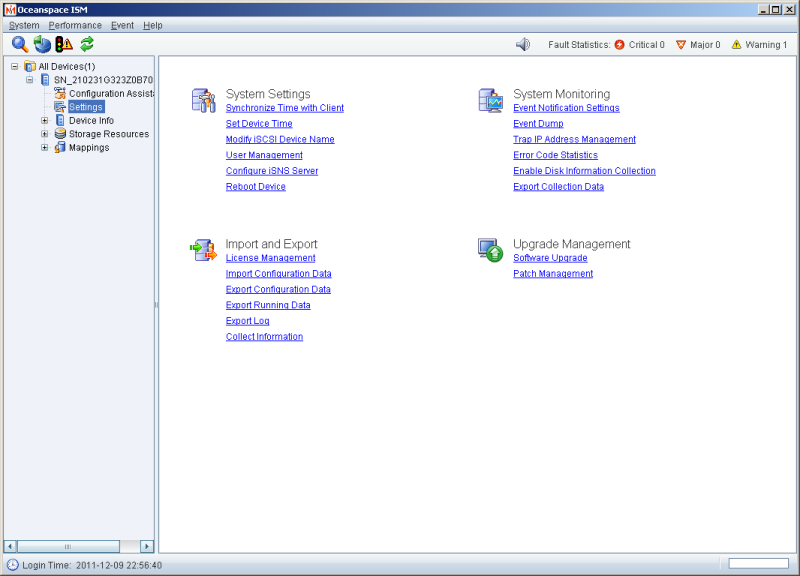Collapse the All Devices tree node
This screenshot has width=800, height=576.
tap(15, 66)
